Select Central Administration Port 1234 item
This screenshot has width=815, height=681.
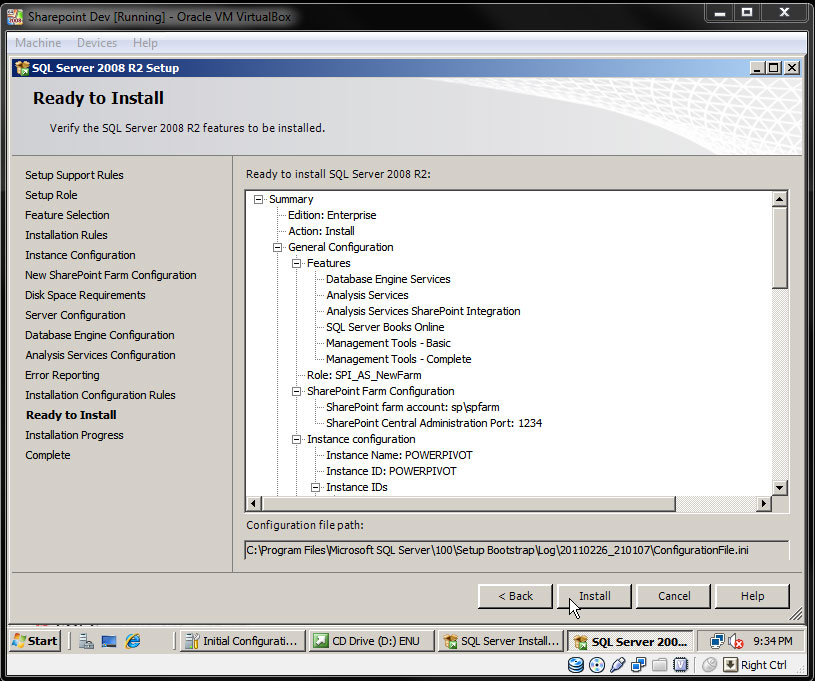click(434, 423)
